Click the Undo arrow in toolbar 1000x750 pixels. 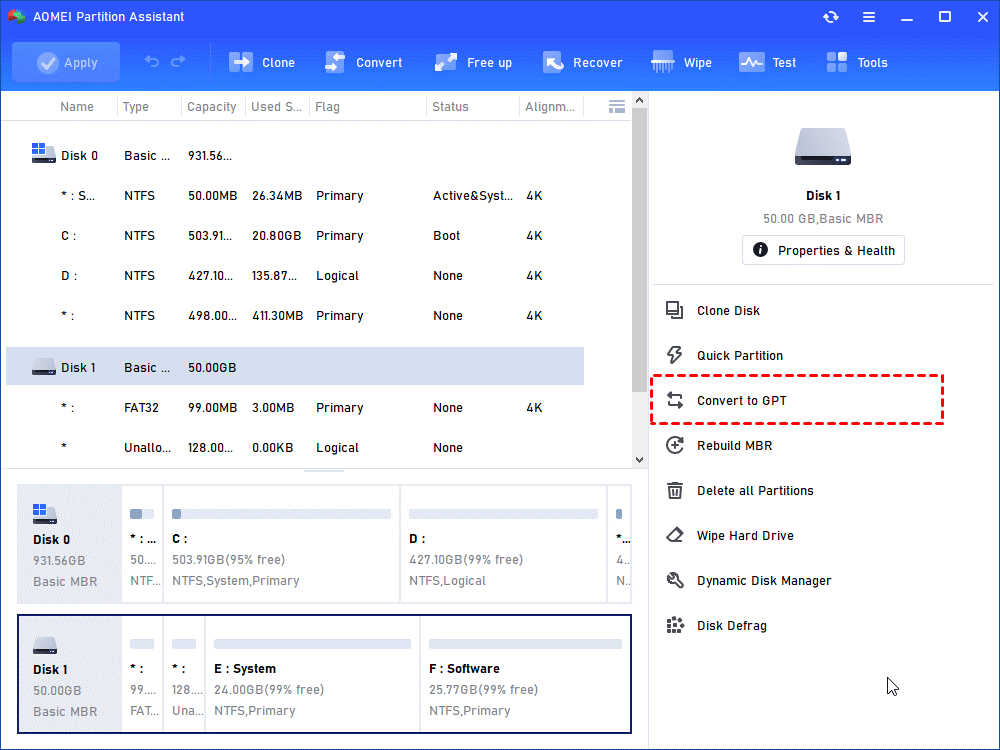[x=152, y=62]
